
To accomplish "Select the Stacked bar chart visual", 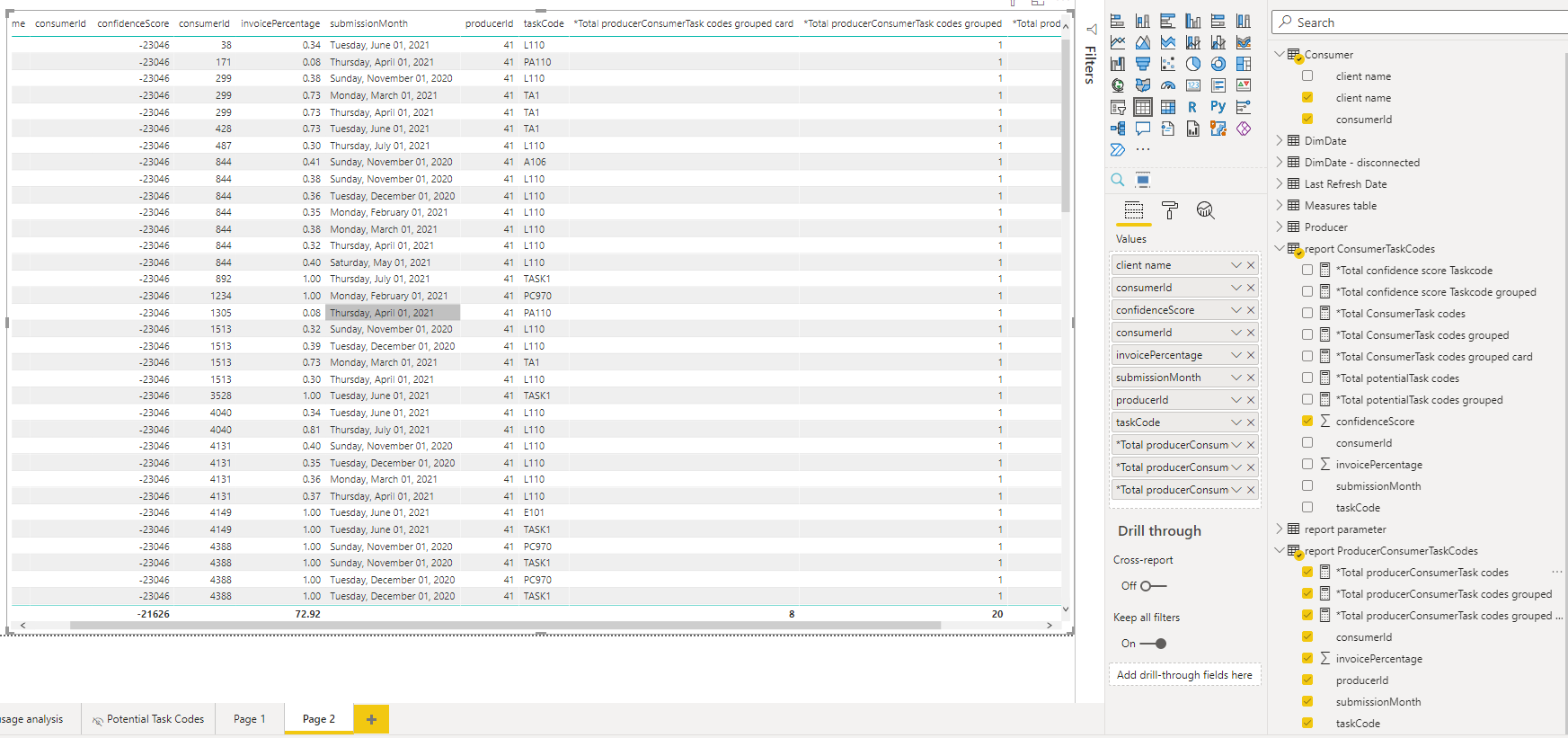I will [1118, 21].
